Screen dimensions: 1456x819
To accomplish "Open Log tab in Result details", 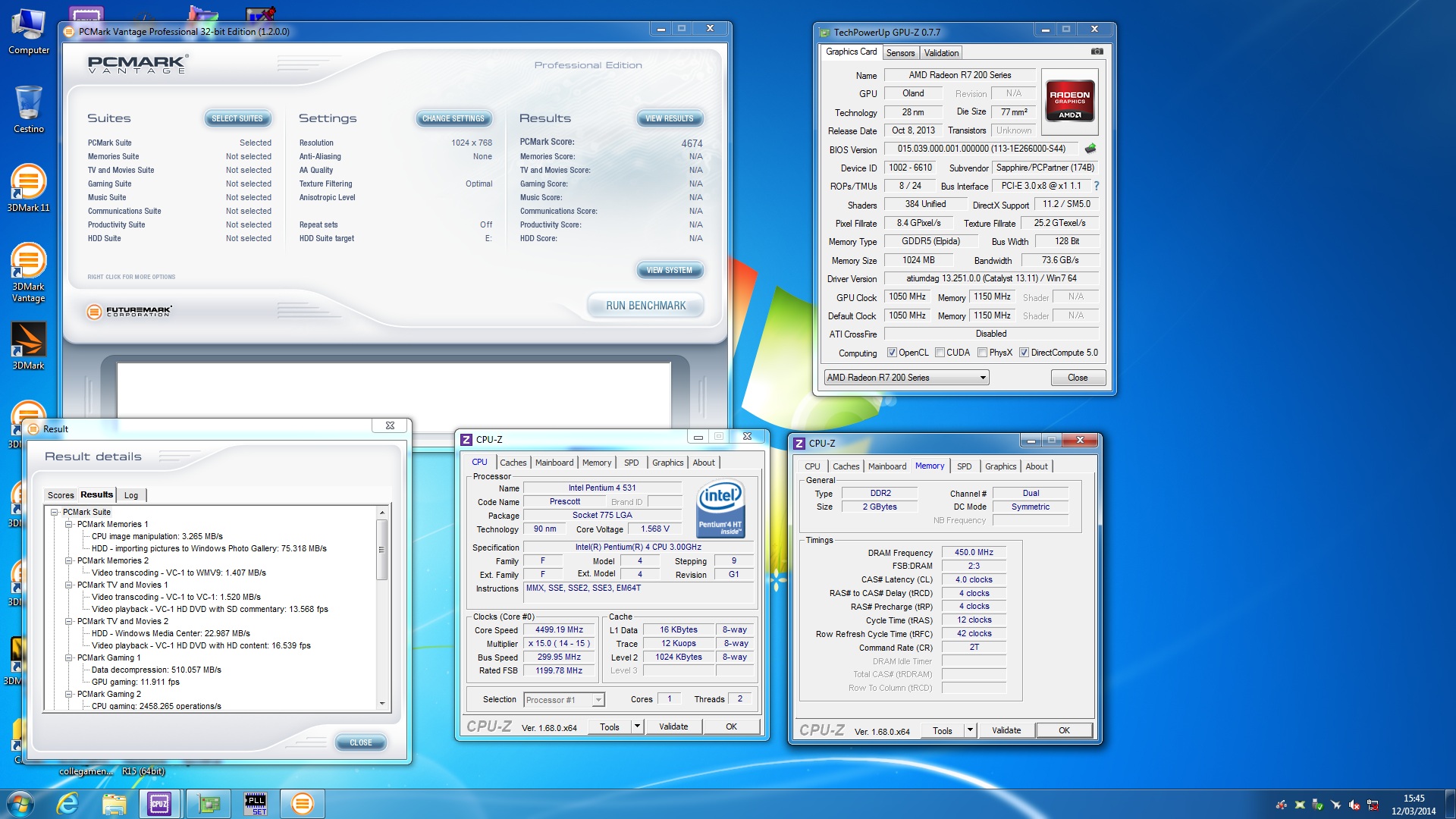I will click(x=131, y=495).
